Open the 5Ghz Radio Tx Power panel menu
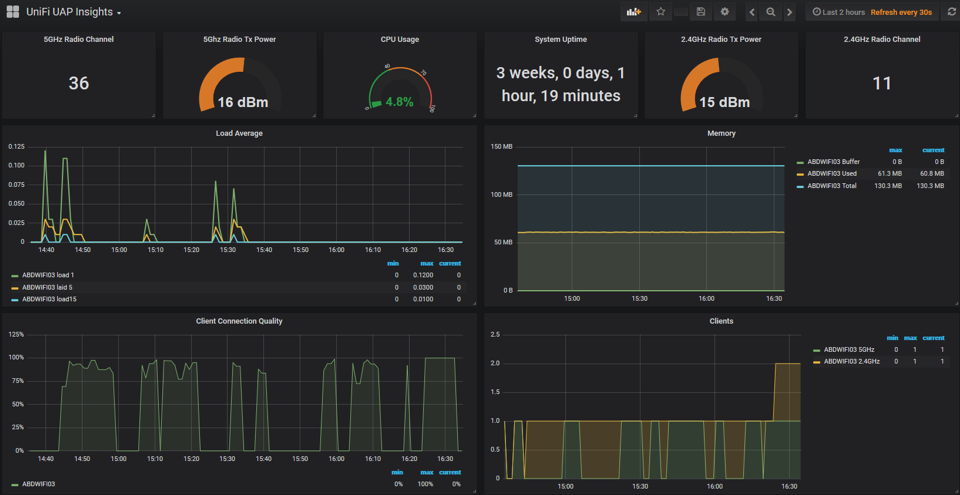 (x=239, y=39)
